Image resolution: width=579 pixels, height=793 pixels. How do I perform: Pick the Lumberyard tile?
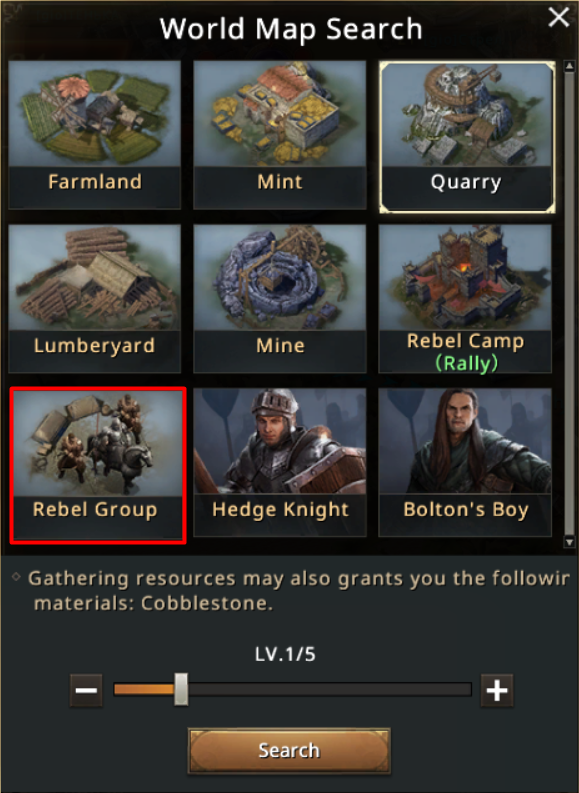[x=95, y=298]
